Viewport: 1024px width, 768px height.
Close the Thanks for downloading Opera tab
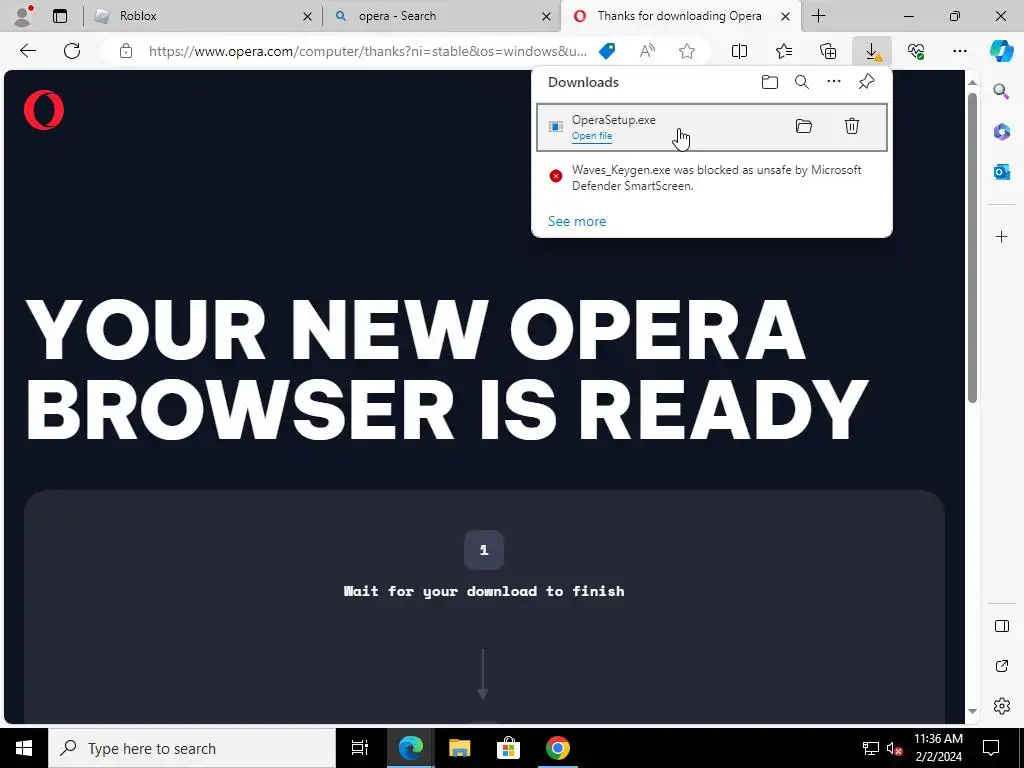point(786,16)
